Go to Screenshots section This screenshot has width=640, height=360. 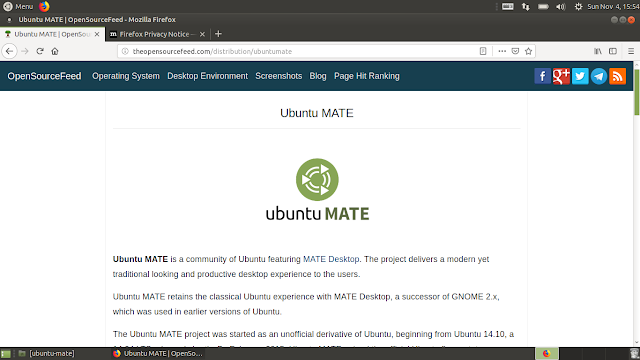[278, 76]
